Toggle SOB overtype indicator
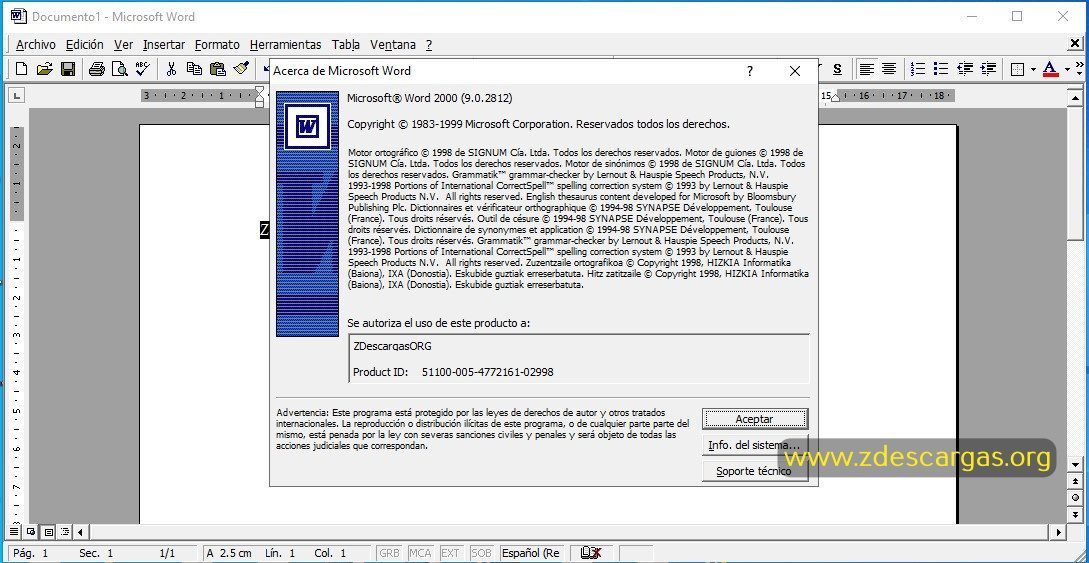This screenshot has height=563, width=1089. pyautogui.click(x=481, y=553)
